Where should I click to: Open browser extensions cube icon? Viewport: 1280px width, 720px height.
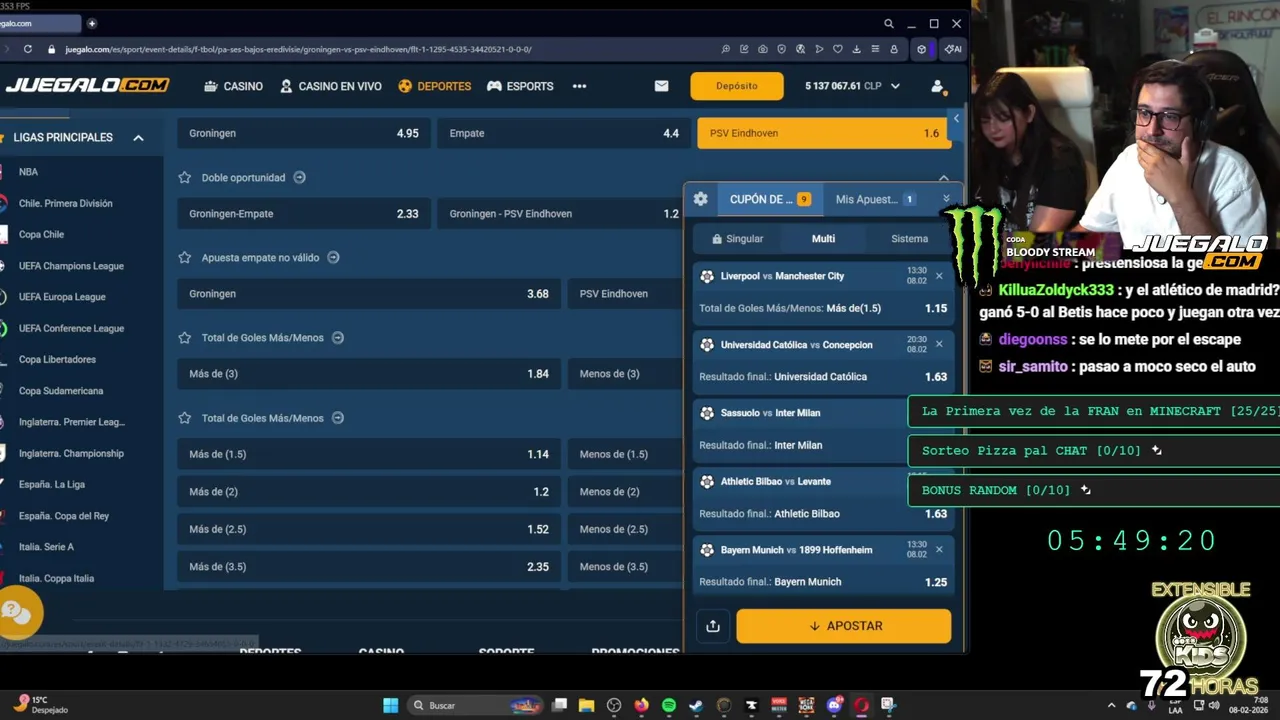pos(922,49)
